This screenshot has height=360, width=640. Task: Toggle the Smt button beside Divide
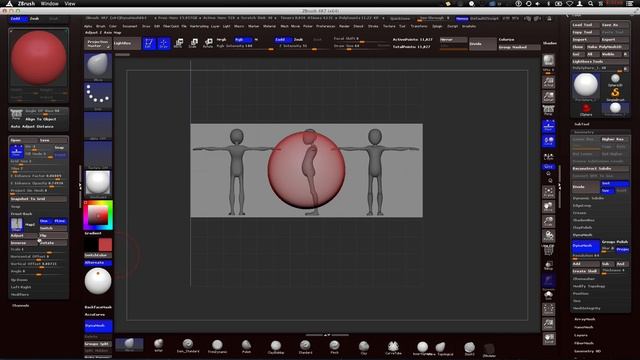(615, 184)
